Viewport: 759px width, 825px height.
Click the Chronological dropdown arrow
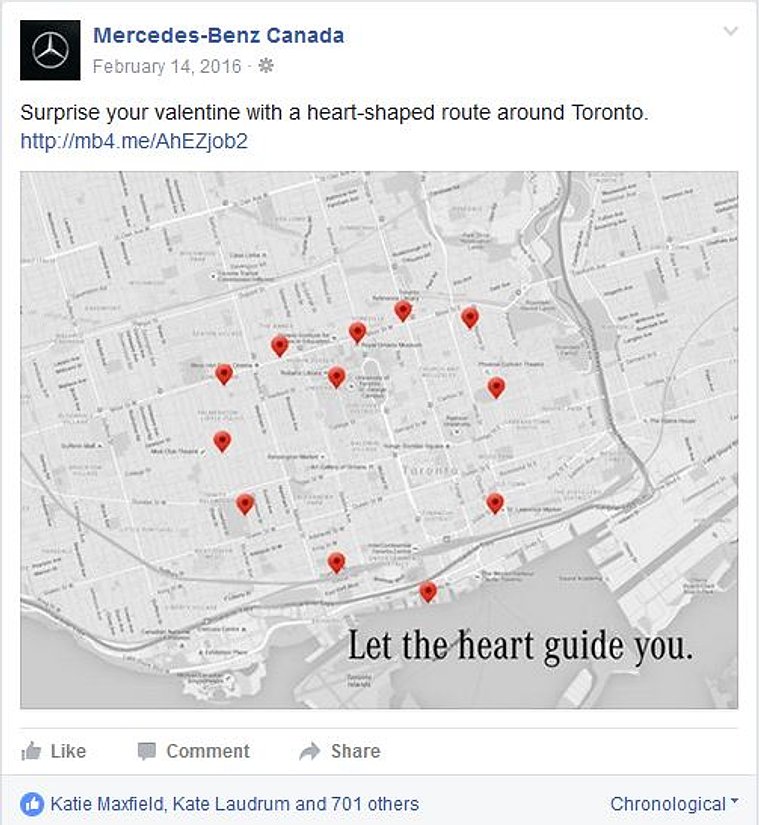tap(734, 801)
